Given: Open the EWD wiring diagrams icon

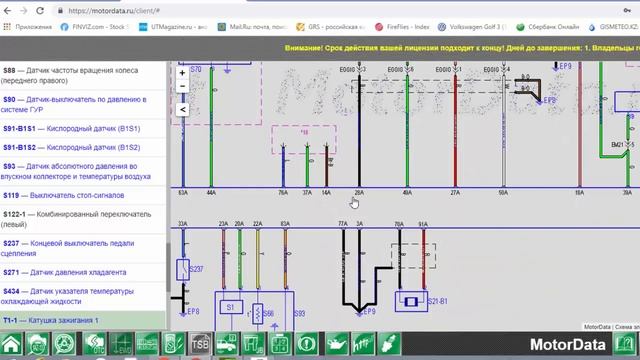Looking at the screenshot, I should point(121,344).
